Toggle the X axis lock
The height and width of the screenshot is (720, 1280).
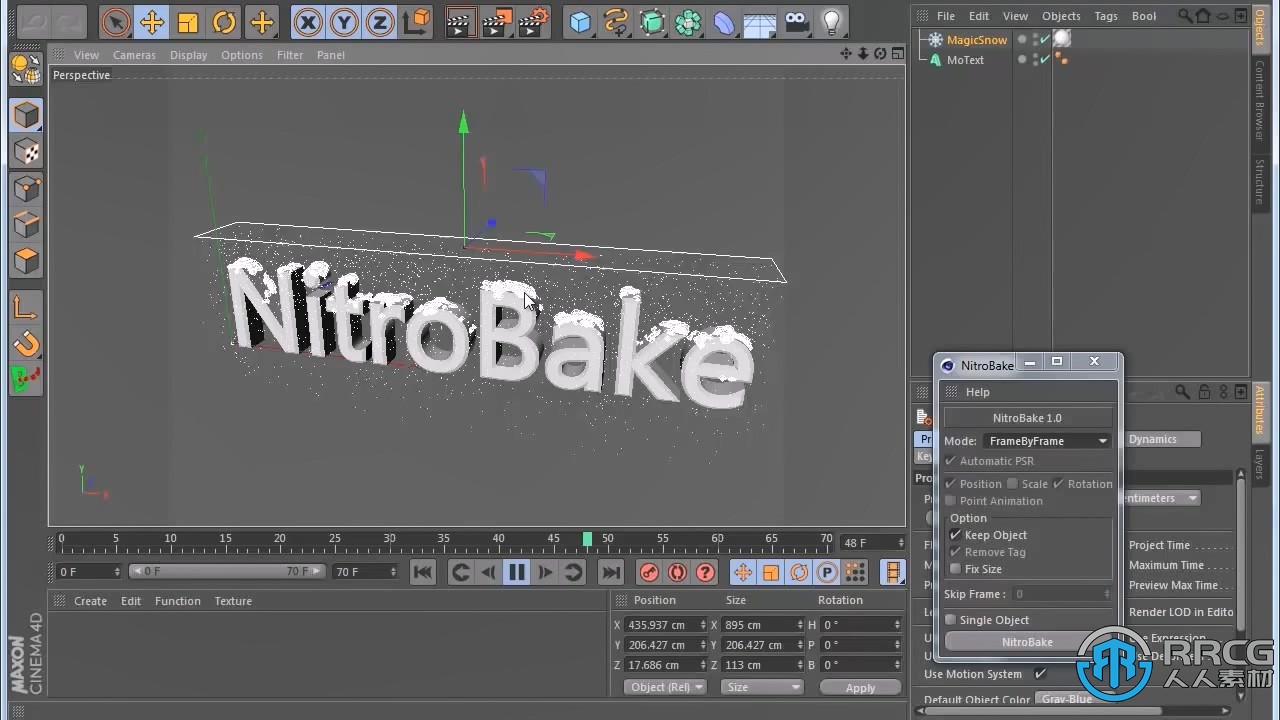coord(308,21)
